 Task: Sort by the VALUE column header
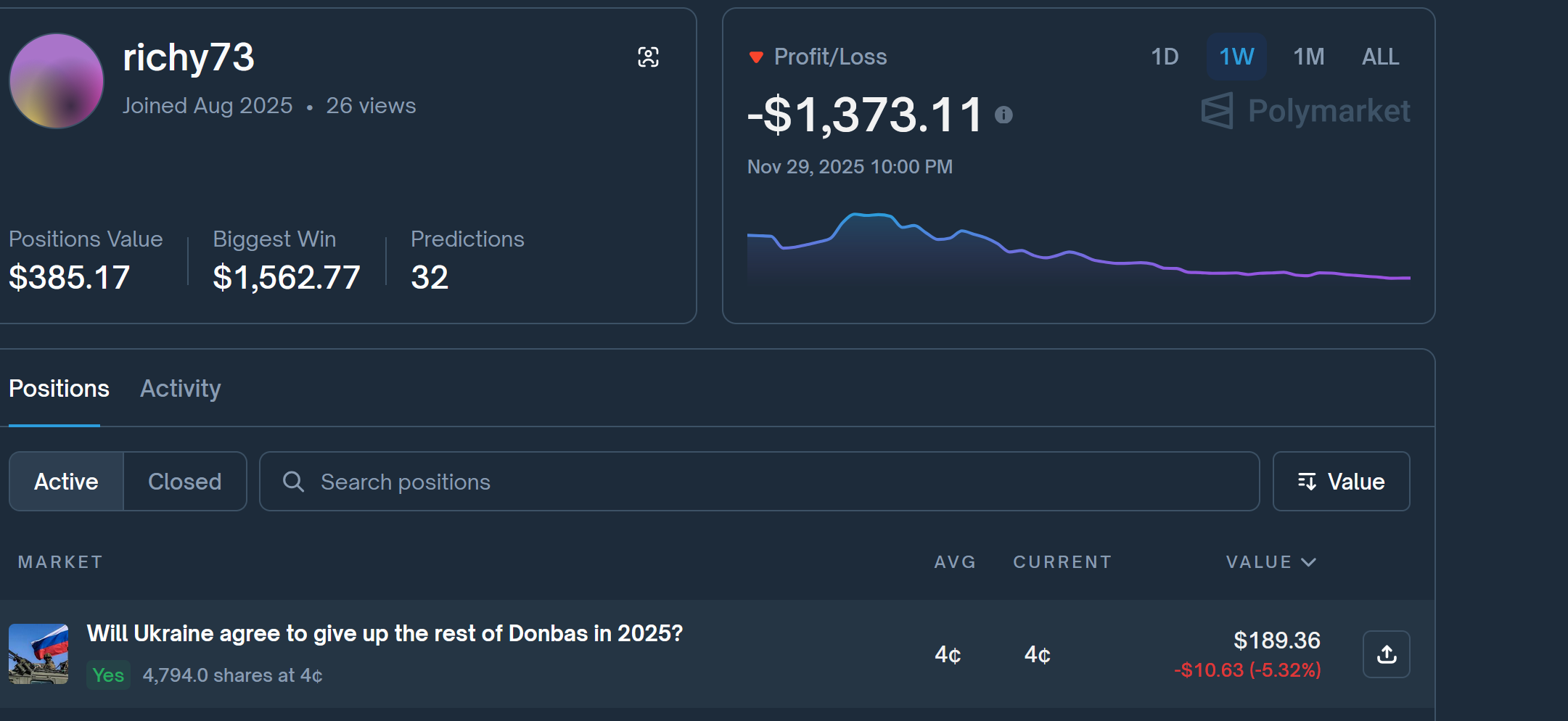1271,562
